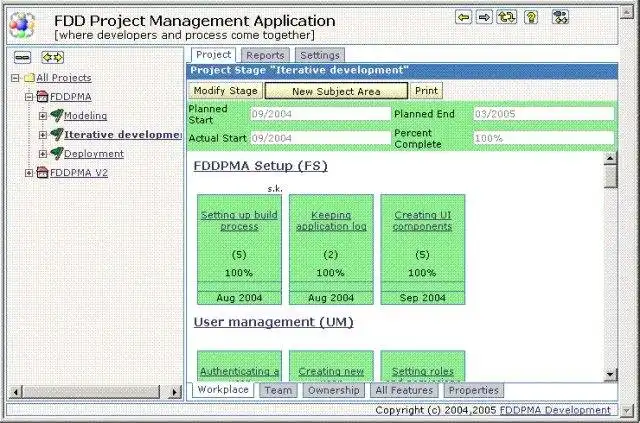Click content pane scroll down arrow

610,374
